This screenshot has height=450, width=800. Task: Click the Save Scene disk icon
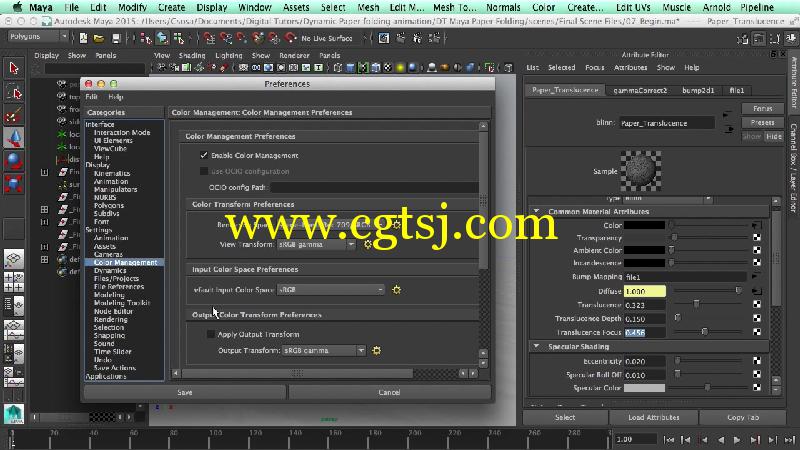tap(116, 38)
